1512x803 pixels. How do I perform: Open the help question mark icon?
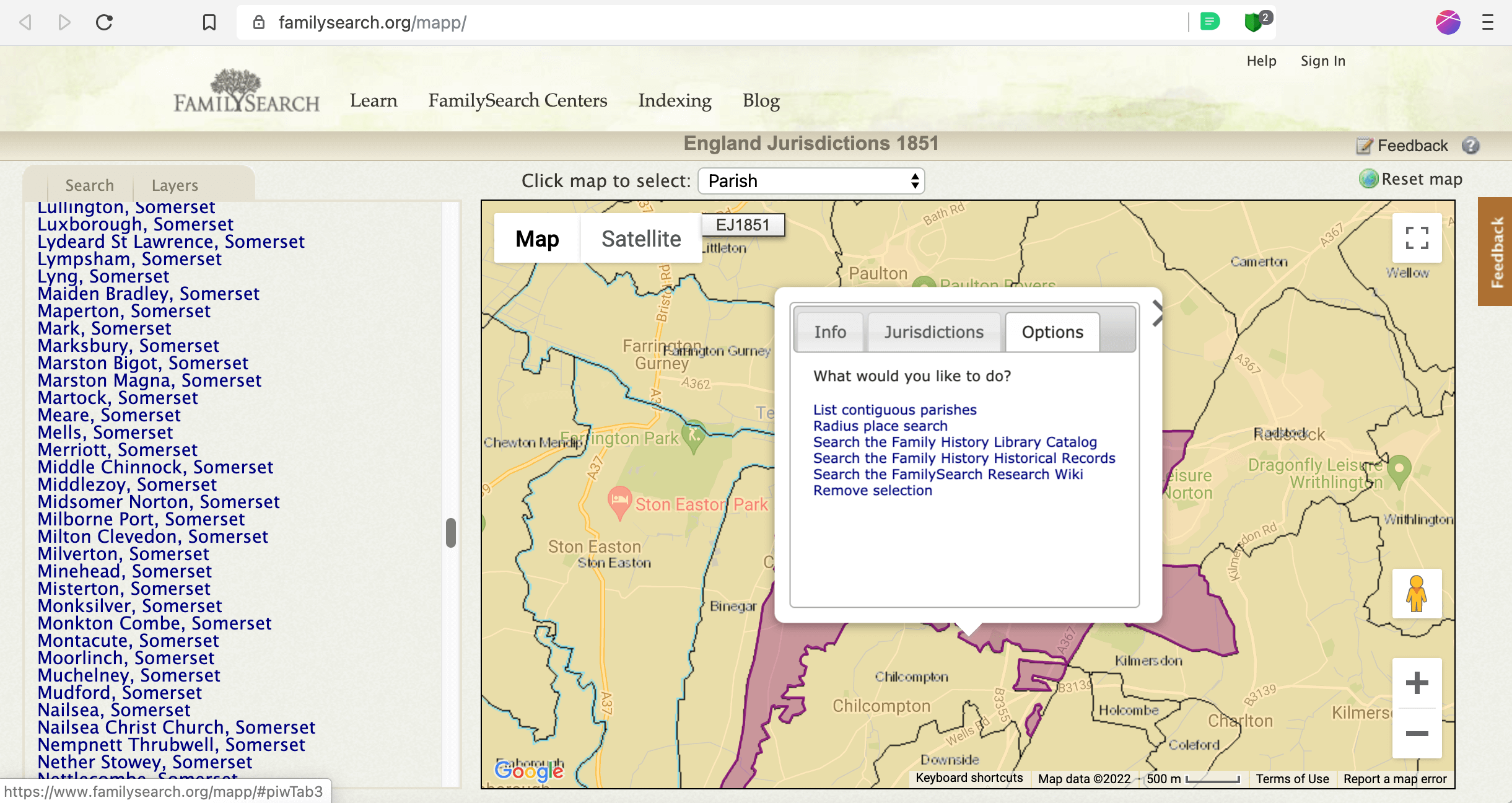click(x=1470, y=146)
